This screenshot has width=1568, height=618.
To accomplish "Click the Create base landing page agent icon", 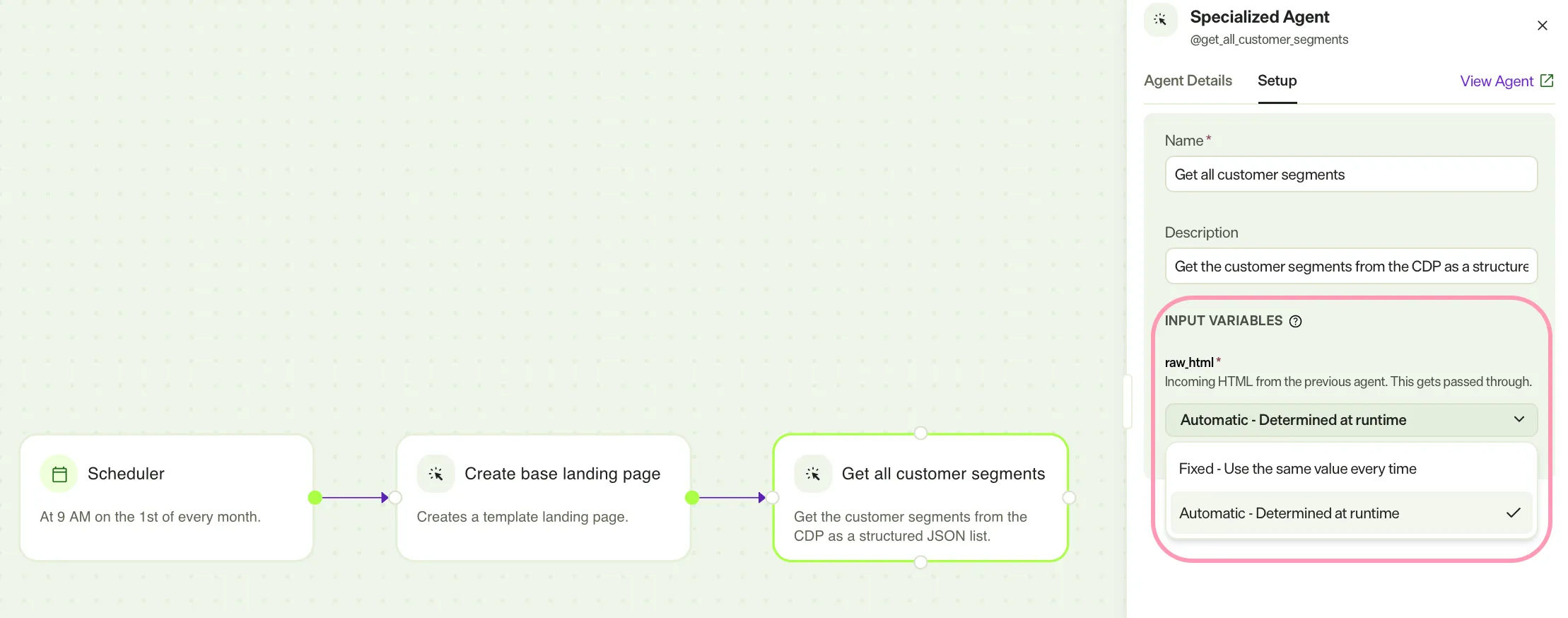I will 435,474.
